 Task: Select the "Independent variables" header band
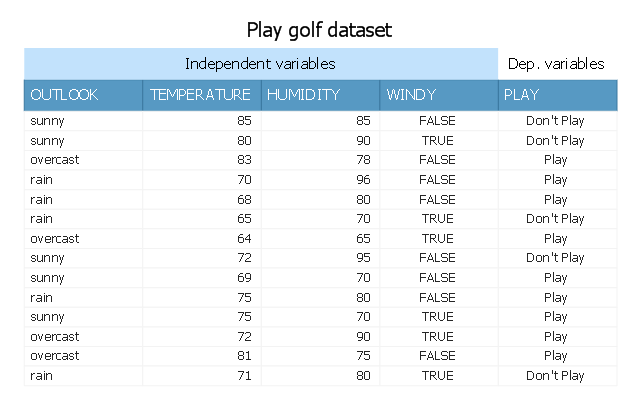tap(260, 64)
